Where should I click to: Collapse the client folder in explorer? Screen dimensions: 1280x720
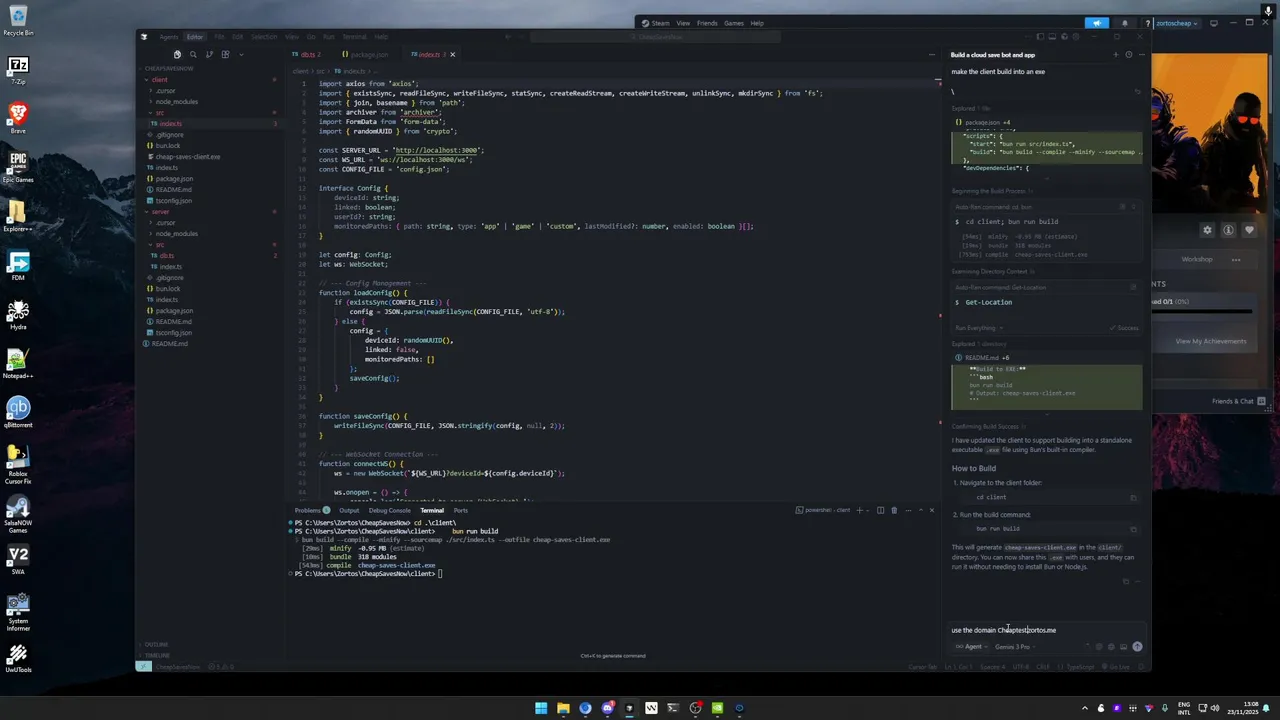(159, 80)
